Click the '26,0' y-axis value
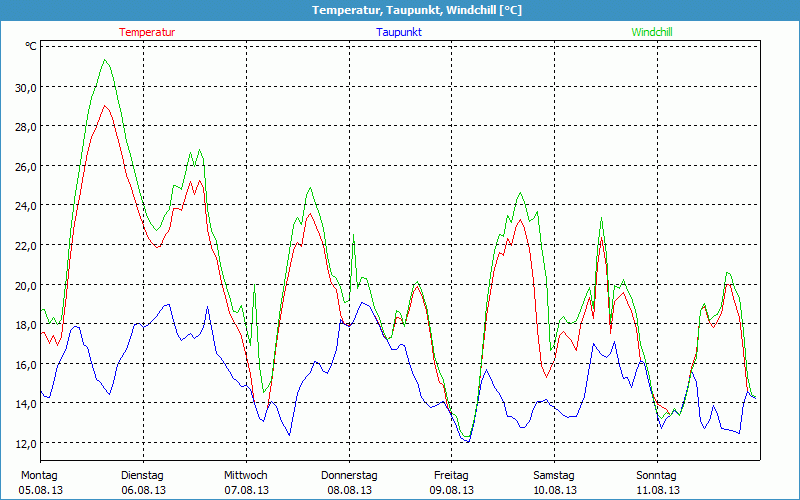 tap(26, 166)
